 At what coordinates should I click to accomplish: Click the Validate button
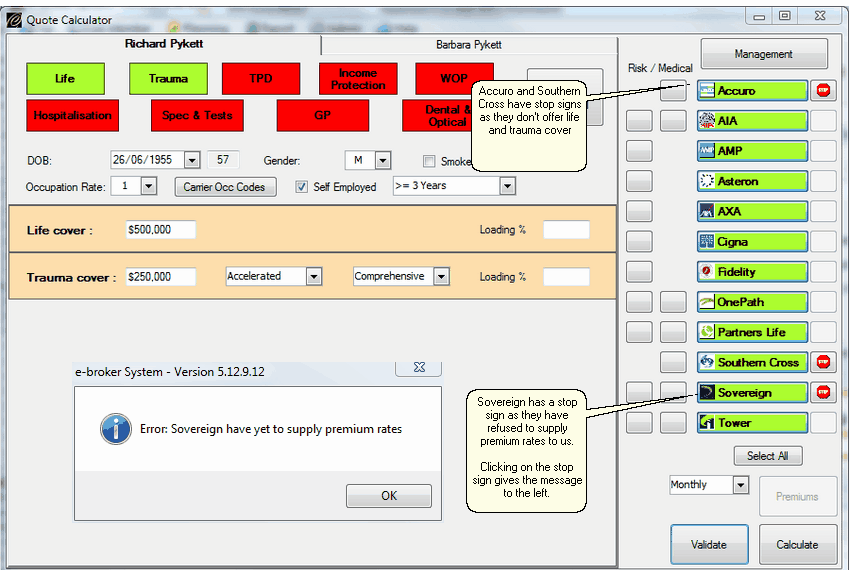pyautogui.click(x=709, y=545)
